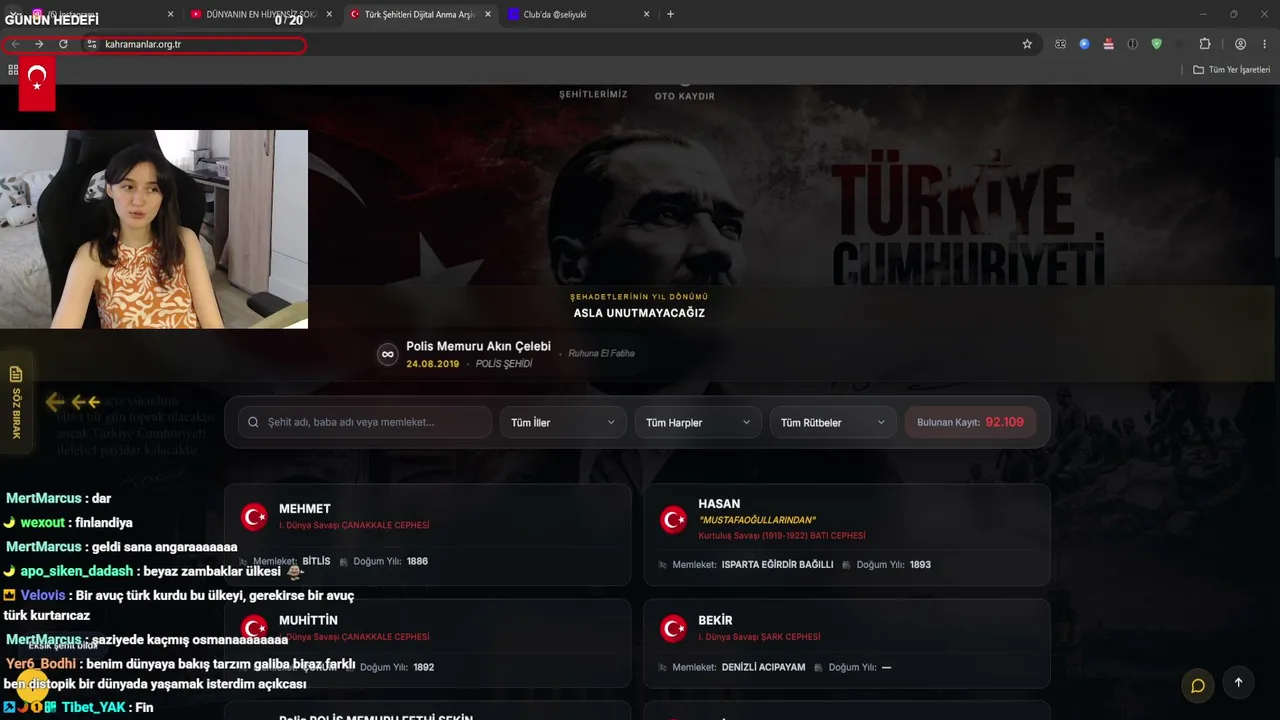This screenshot has height=720, width=1280.
Task: Reload the kahramanlar.org.tr page
Action: coord(63,44)
